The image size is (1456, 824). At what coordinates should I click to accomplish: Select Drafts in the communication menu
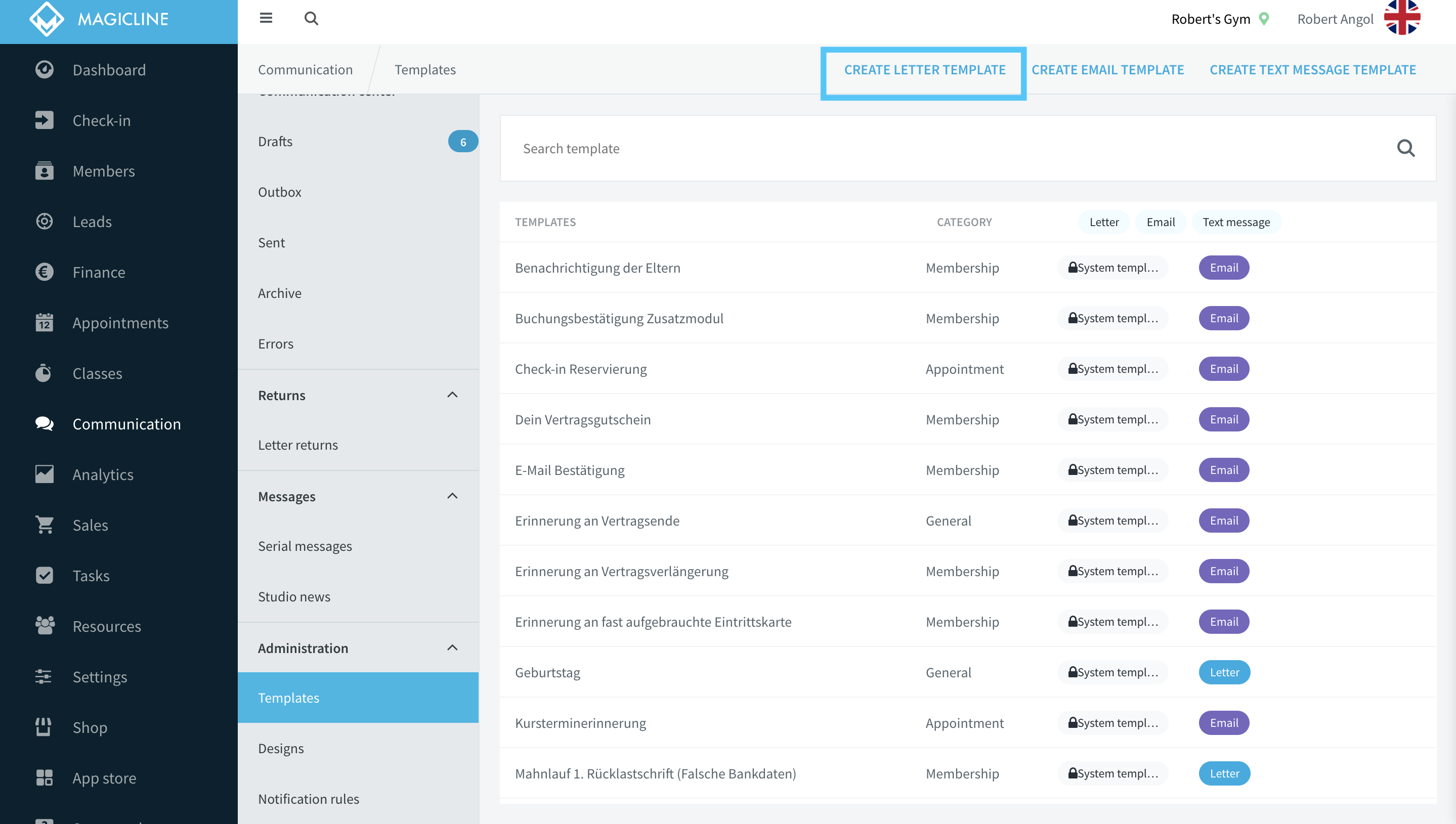[358, 142]
